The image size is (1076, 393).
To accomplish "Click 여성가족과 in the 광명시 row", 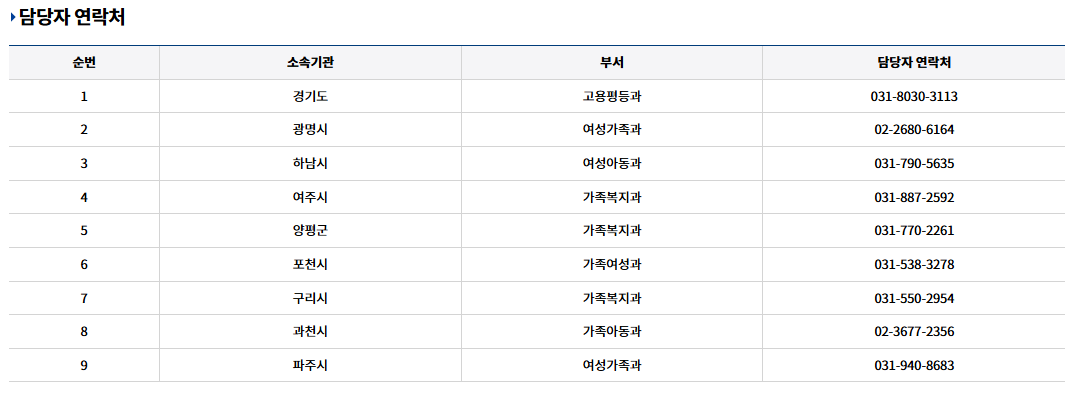I will coord(611,130).
